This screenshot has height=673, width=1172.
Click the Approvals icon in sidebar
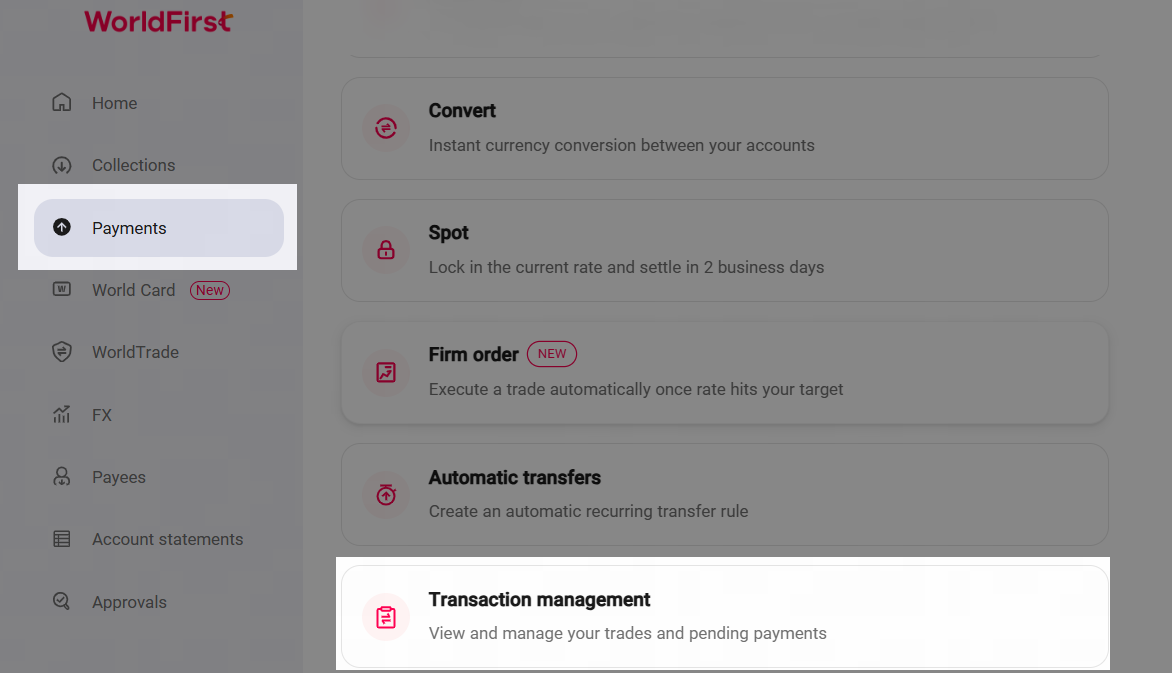pyautogui.click(x=62, y=602)
